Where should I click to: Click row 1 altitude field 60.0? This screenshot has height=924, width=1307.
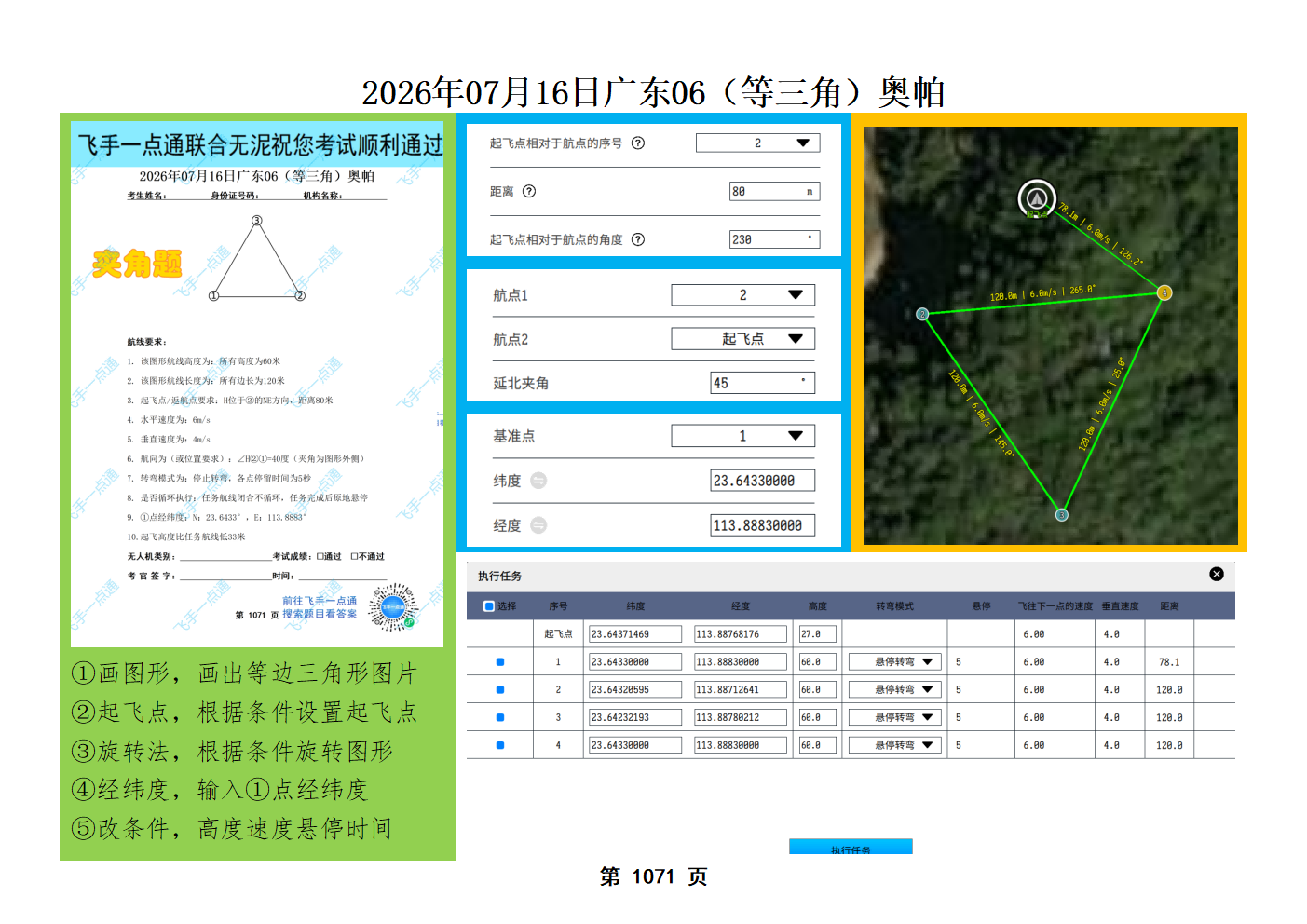pyautogui.click(x=818, y=662)
